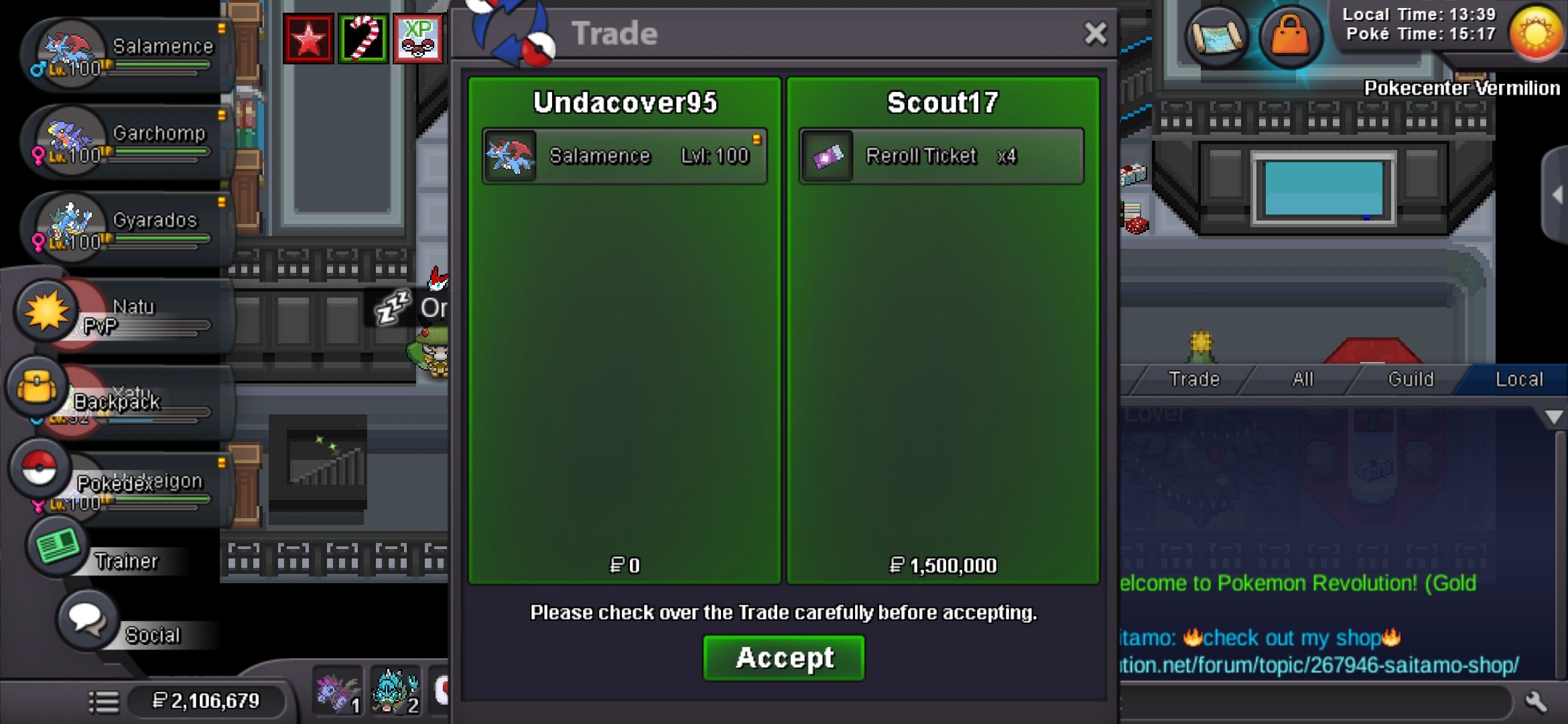Open the Backpack icon
Viewport: 1568px width, 724px height.
[x=37, y=387]
